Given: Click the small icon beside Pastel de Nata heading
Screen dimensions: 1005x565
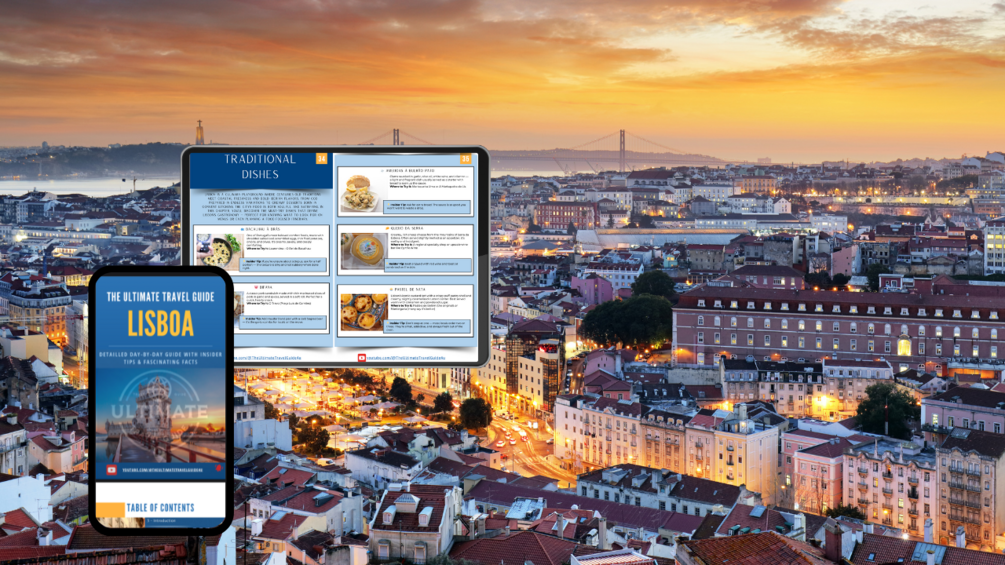Looking at the screenshot, I should (391, 290).
